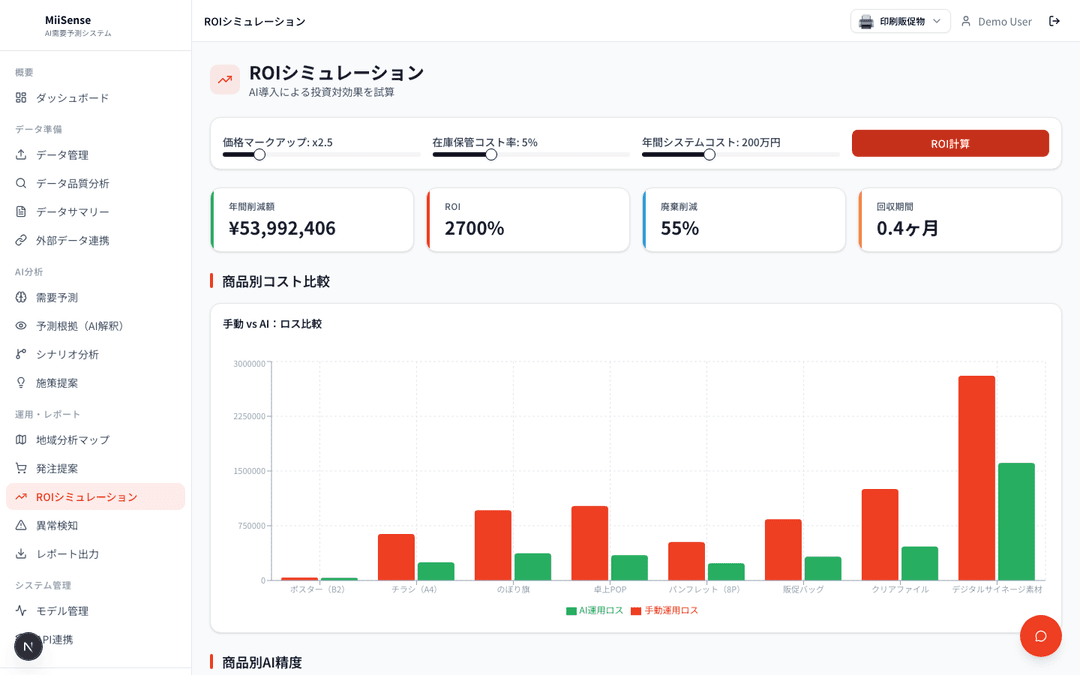Toggle 手動運用ロス legend entry
Viewport: 1080px width, 675px height.
(665, 610)
